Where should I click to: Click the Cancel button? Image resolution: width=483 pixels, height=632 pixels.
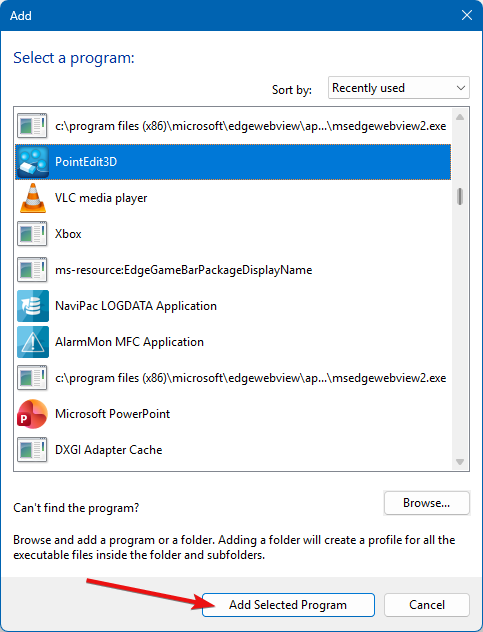(x=427, y=605)
